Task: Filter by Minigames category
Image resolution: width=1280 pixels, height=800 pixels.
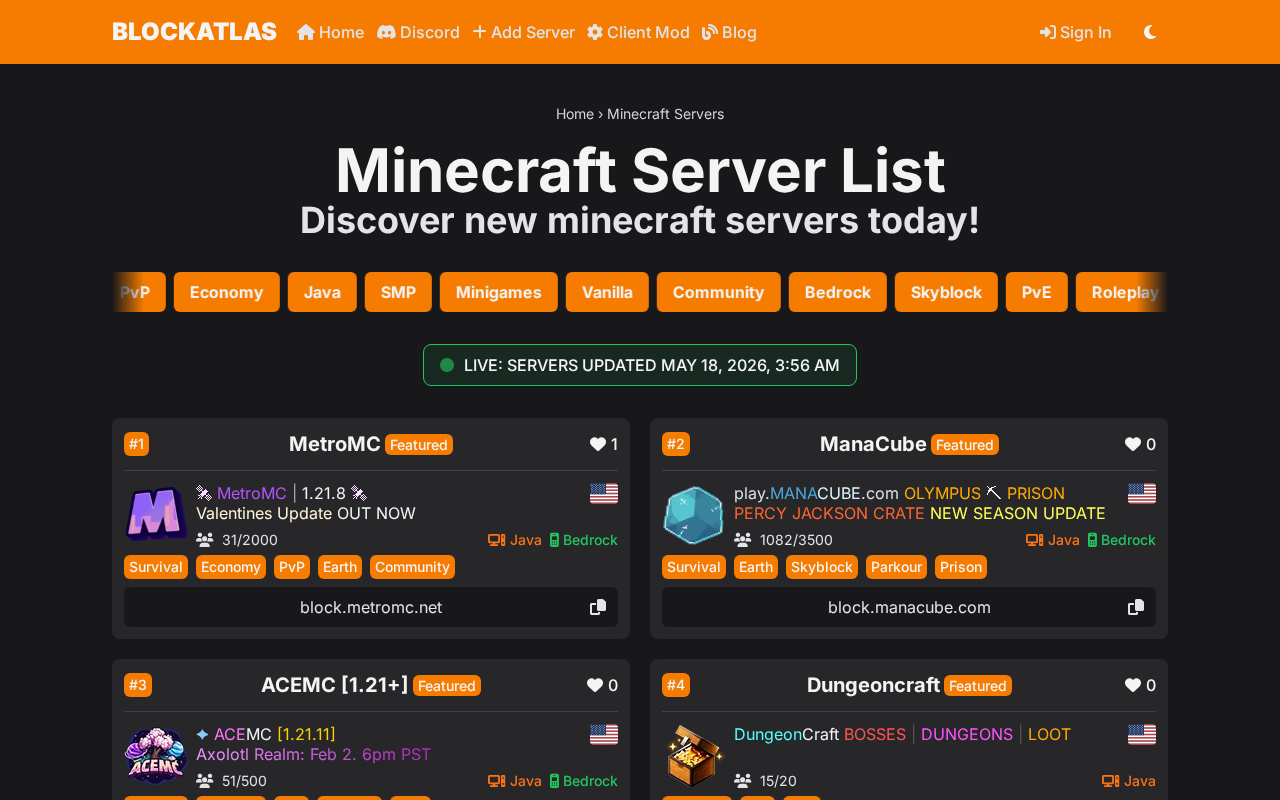Action: click(x=499, y=292)
